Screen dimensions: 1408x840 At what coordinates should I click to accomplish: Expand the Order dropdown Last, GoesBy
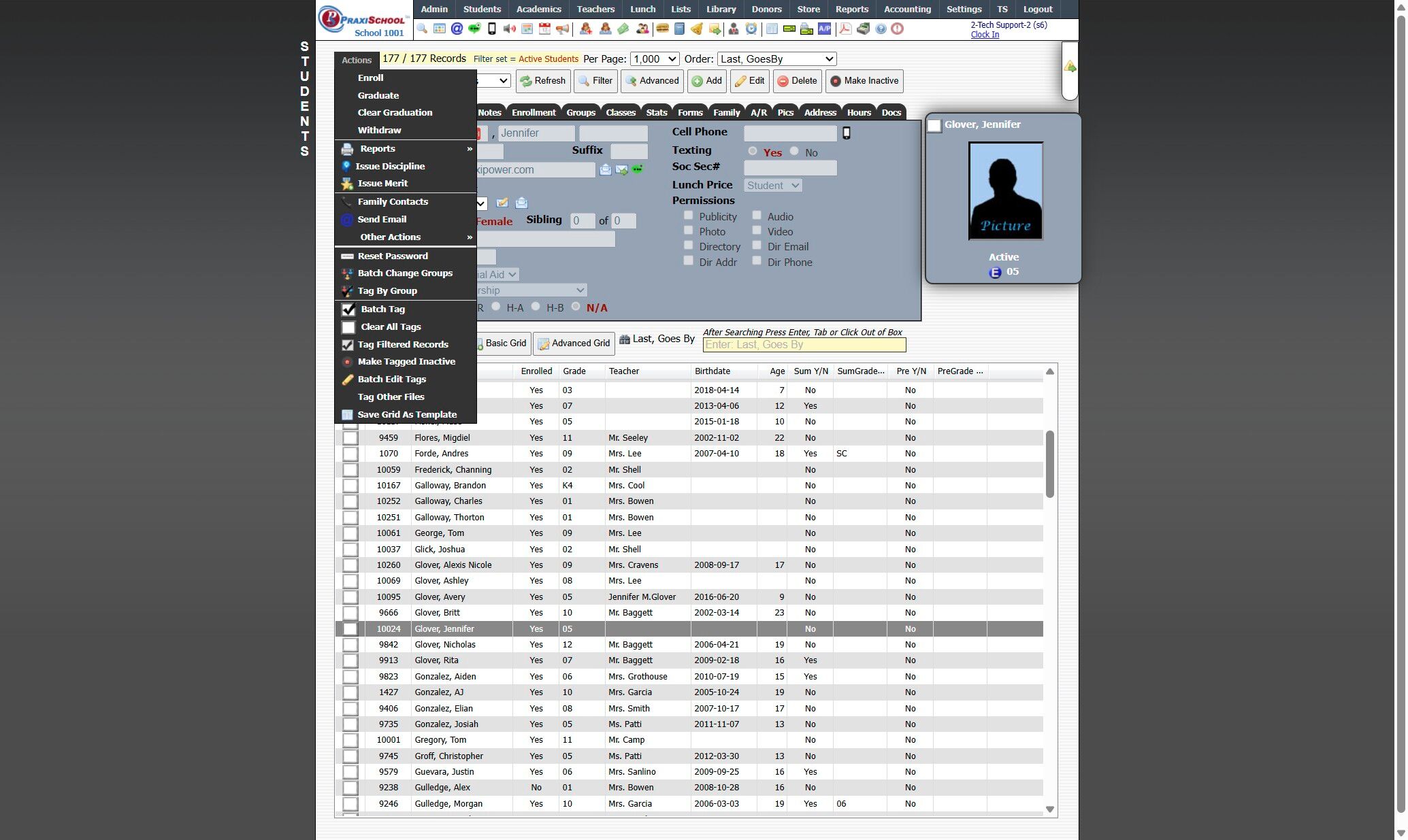(776, 59)
